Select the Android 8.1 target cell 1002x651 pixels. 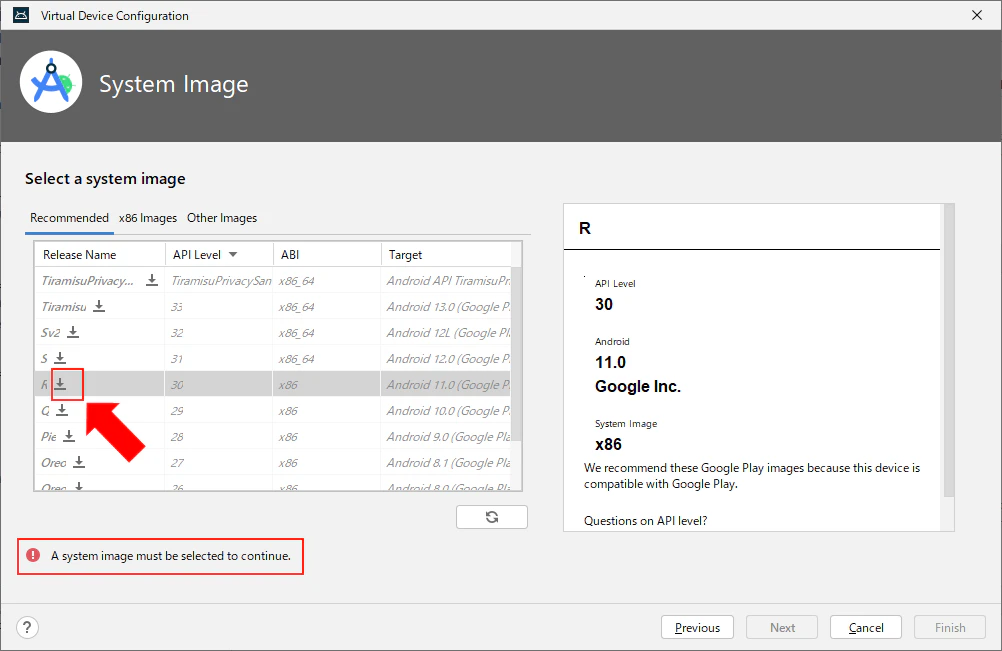[x=448, y=463]
